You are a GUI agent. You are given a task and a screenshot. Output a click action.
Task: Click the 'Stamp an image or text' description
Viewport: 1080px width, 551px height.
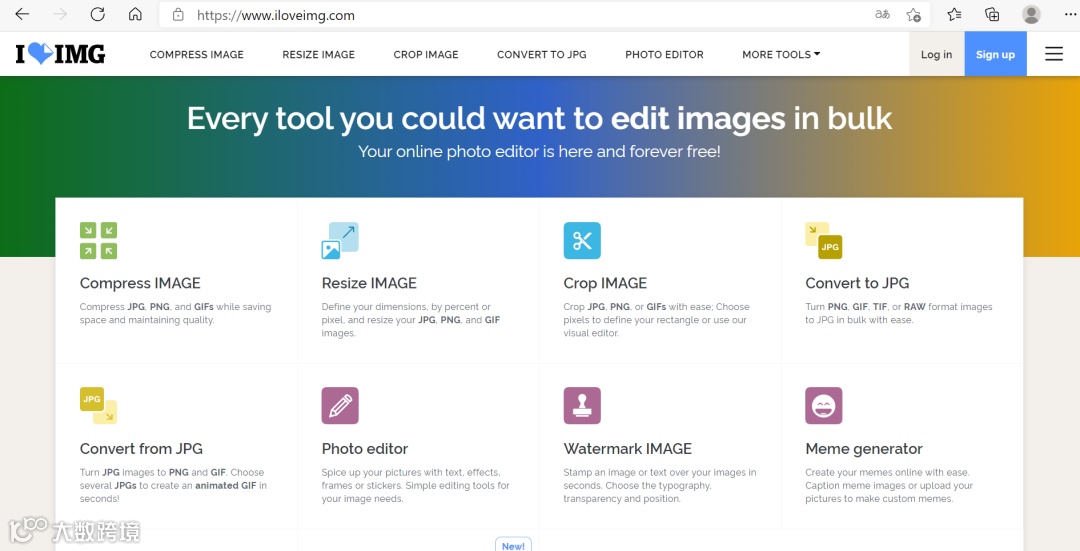coord(660,485)
